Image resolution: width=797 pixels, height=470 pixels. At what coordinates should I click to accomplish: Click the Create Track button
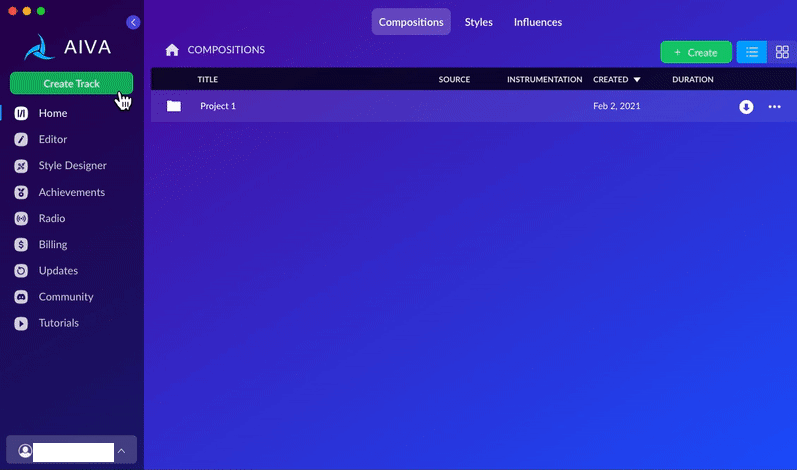pos(71,84)
